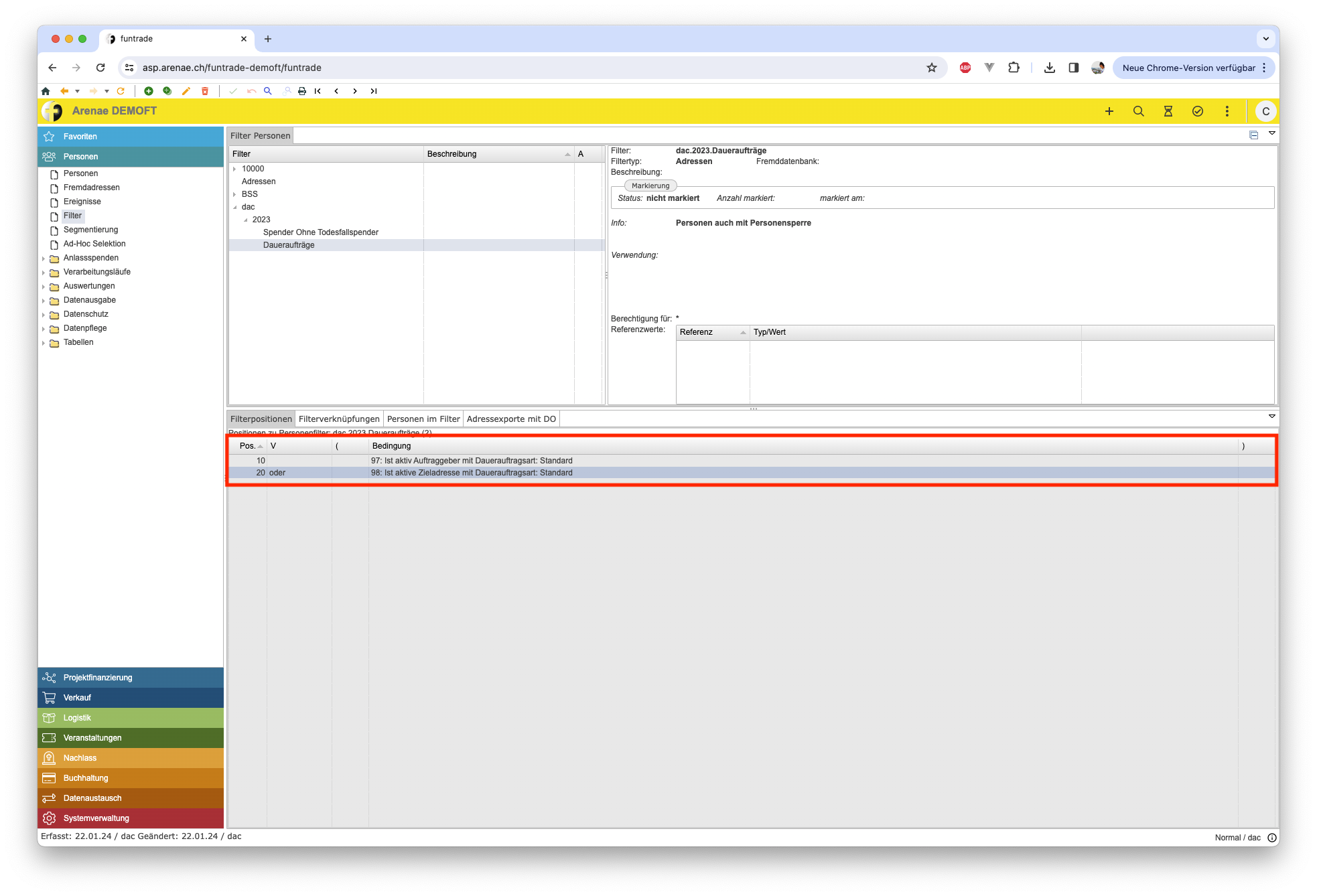Select filter position row 10

click(x=469, y=461)
